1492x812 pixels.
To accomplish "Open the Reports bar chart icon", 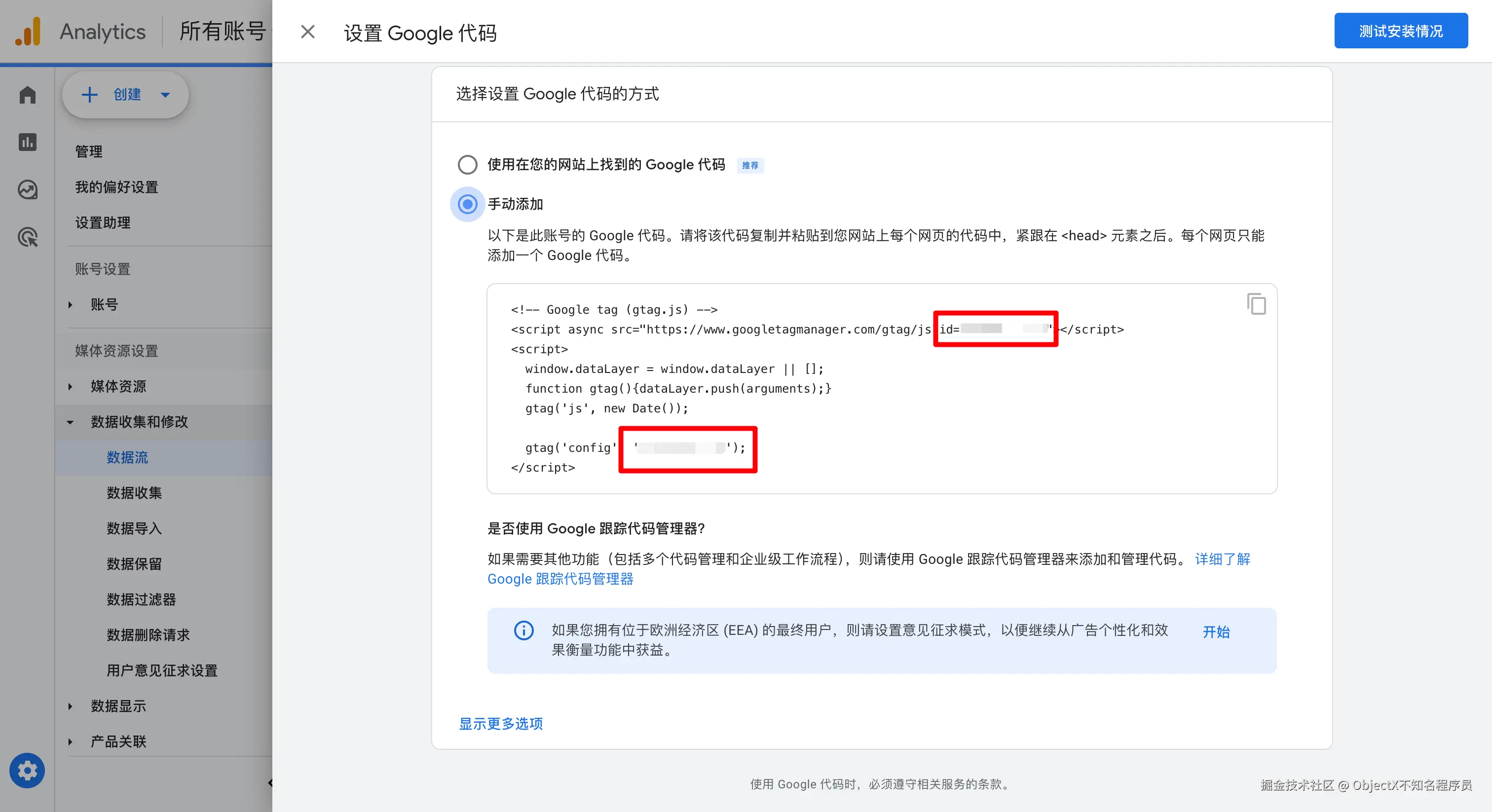I will (27, 142).
